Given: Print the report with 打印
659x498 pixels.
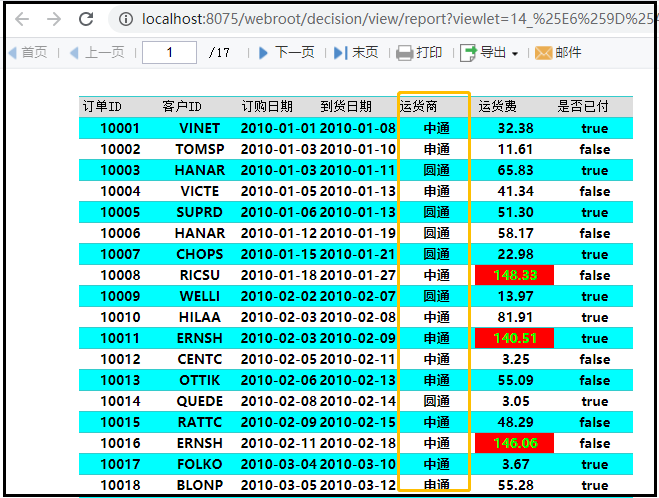Looking at the screenshot, I should pyautogui.click(x=419, y=53).
